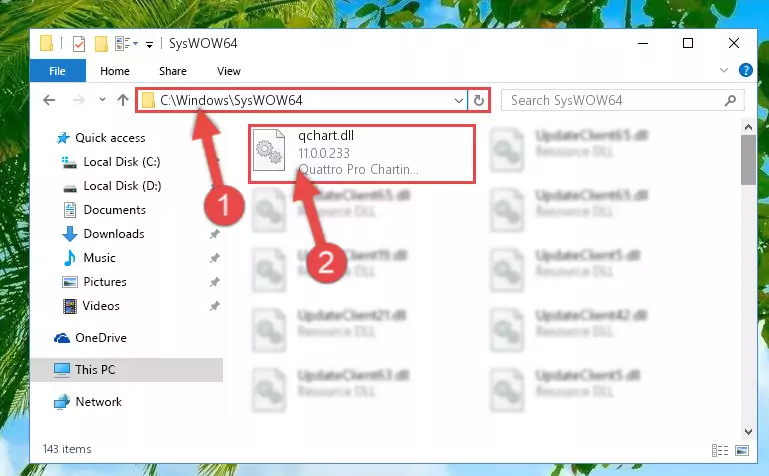
Task: Click the vertical scrollbar thumb
Action: [x=748, y=160]
